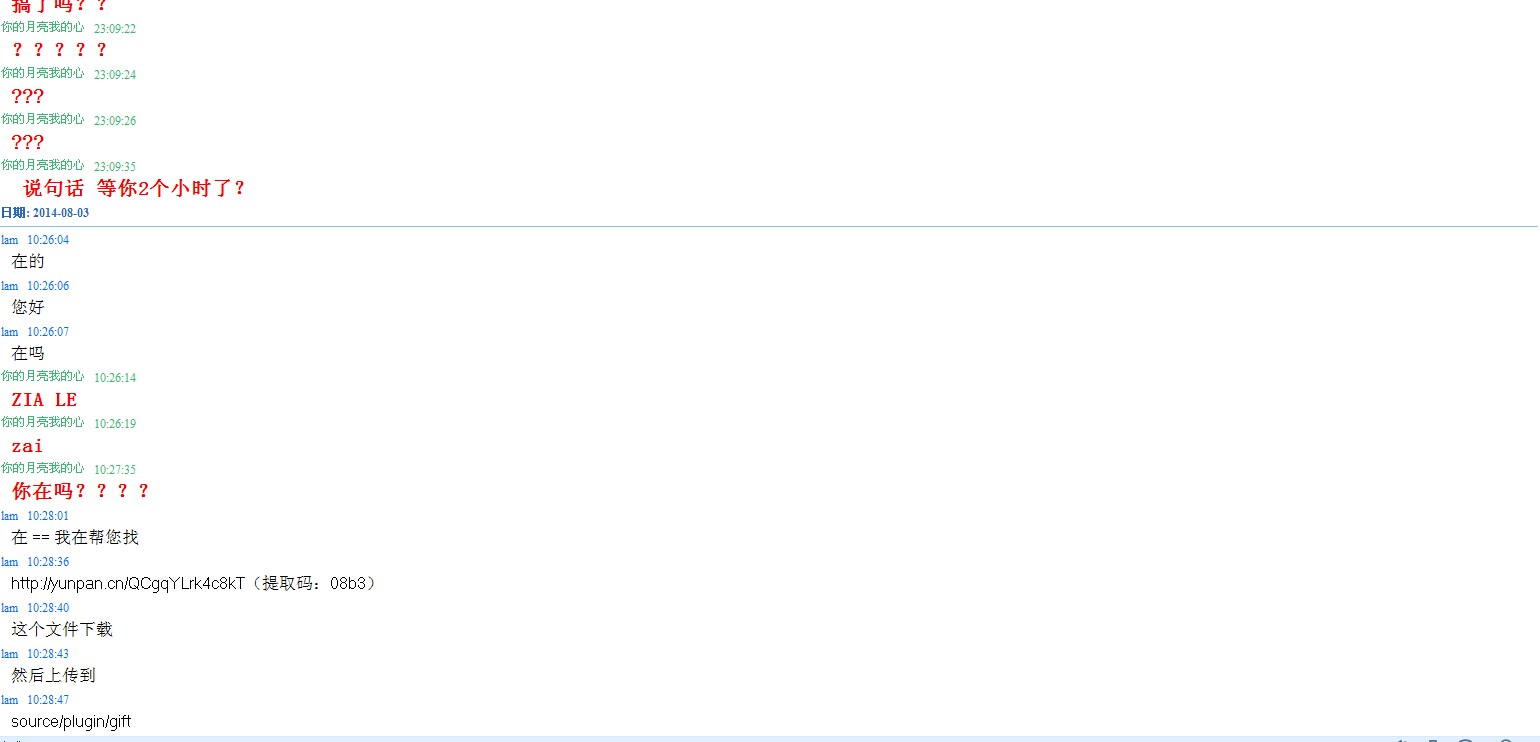Select the "您好" greeting message
The height and width of the screenshot is (742, 1540).
click(28, 307)
